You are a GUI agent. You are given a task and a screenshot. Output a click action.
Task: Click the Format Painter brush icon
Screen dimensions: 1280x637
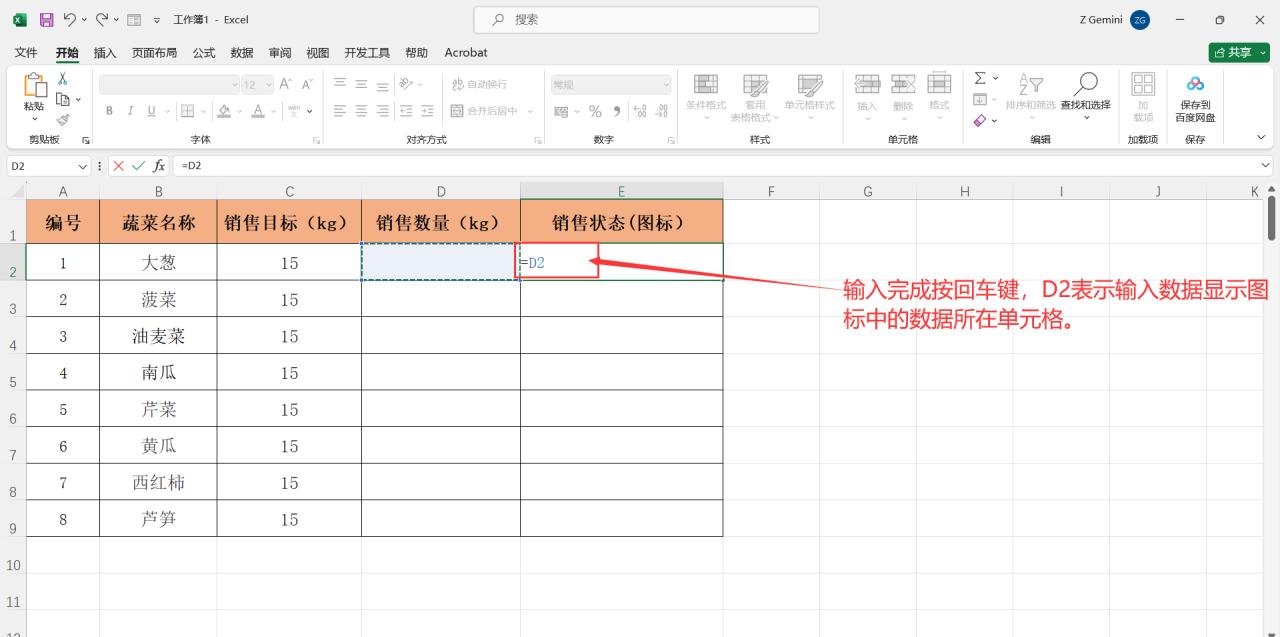(x=62, y=119)
